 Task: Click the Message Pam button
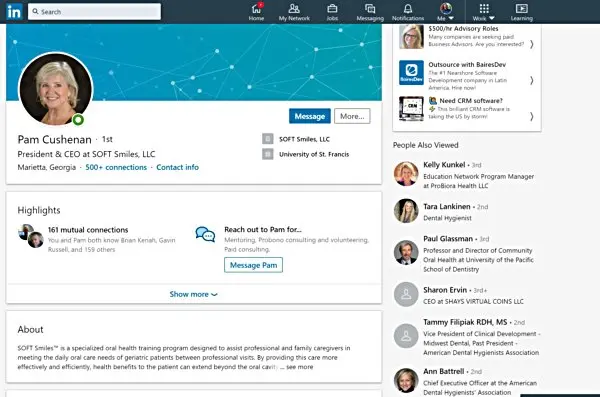(x=253, y=265)
